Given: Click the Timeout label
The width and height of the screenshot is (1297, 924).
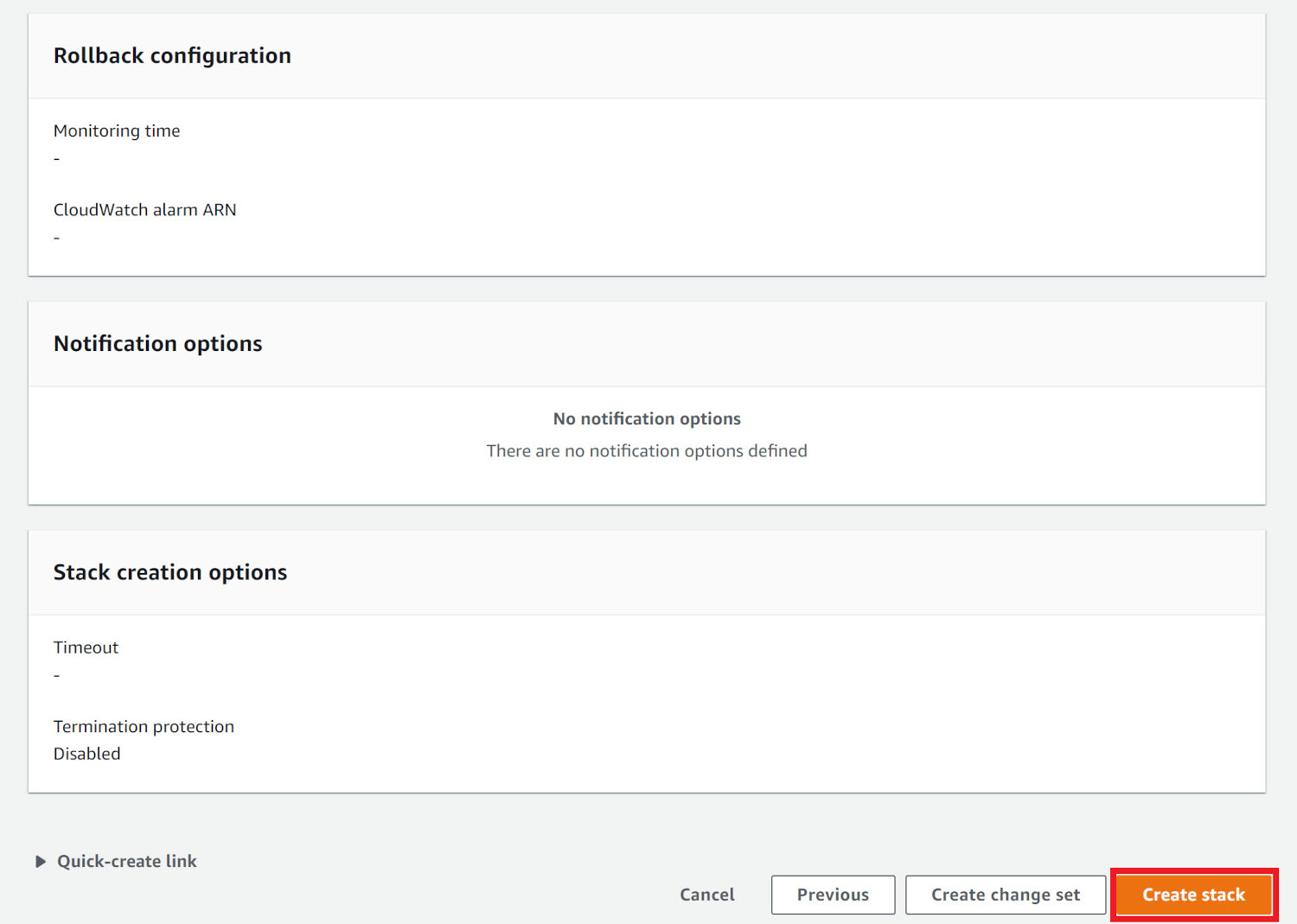Looking at the screenshot, I should click(86, 647).
